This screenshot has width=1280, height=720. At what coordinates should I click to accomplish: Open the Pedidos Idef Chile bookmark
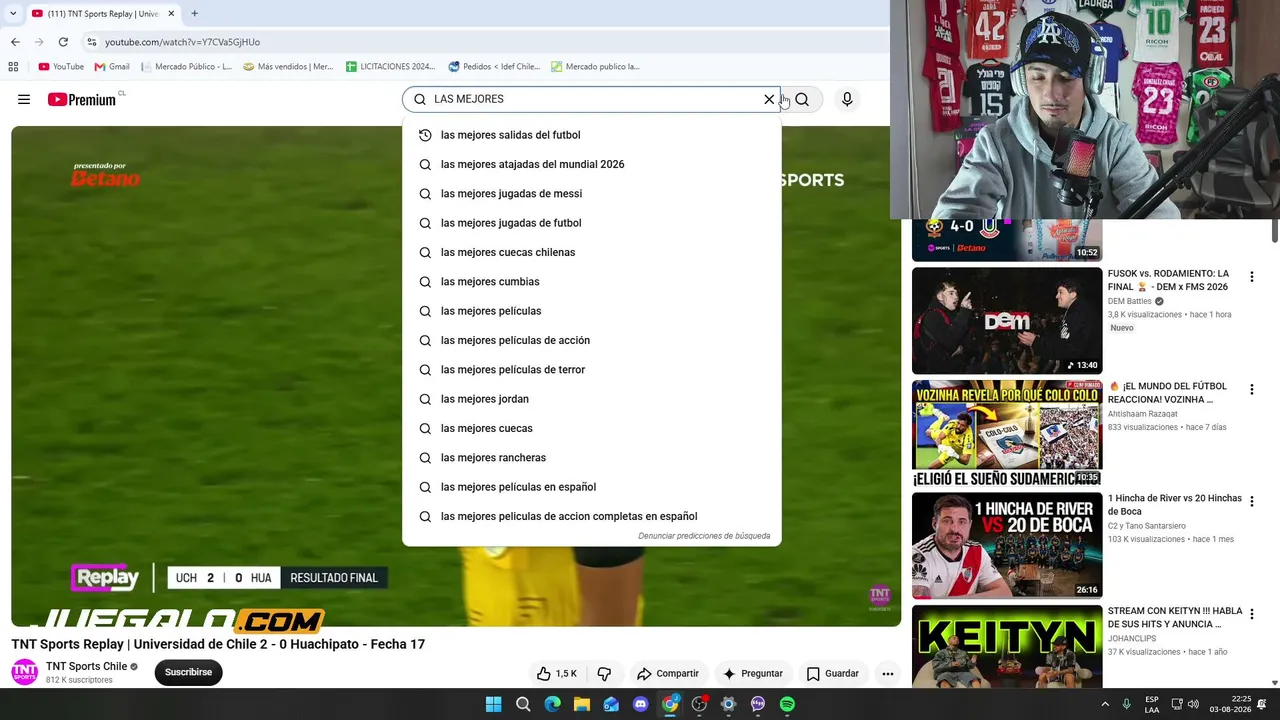click(x=494, y=67)
